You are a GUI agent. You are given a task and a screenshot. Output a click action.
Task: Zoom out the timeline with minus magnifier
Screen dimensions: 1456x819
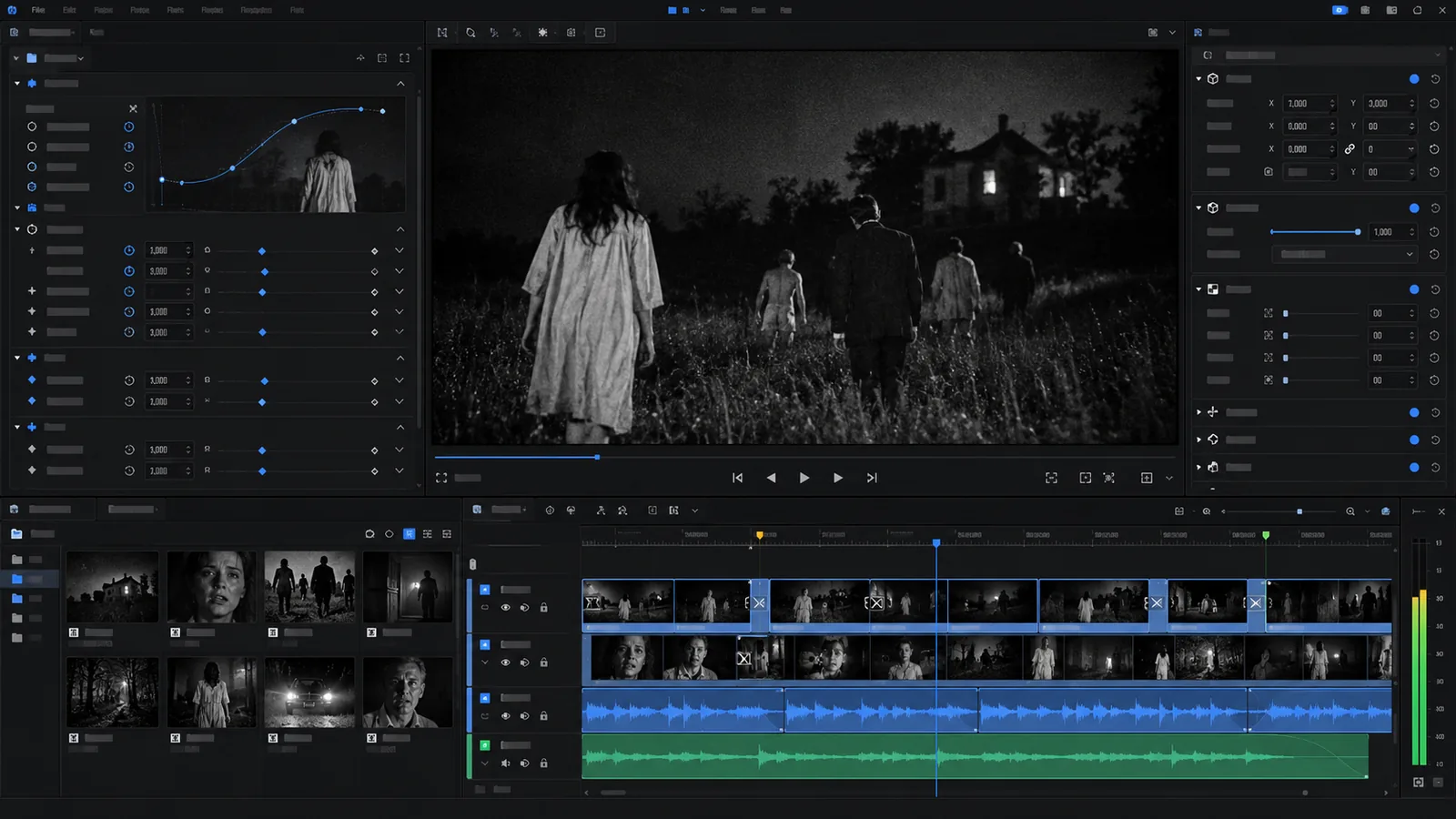pyautogui.click(x=1207, y=511)
